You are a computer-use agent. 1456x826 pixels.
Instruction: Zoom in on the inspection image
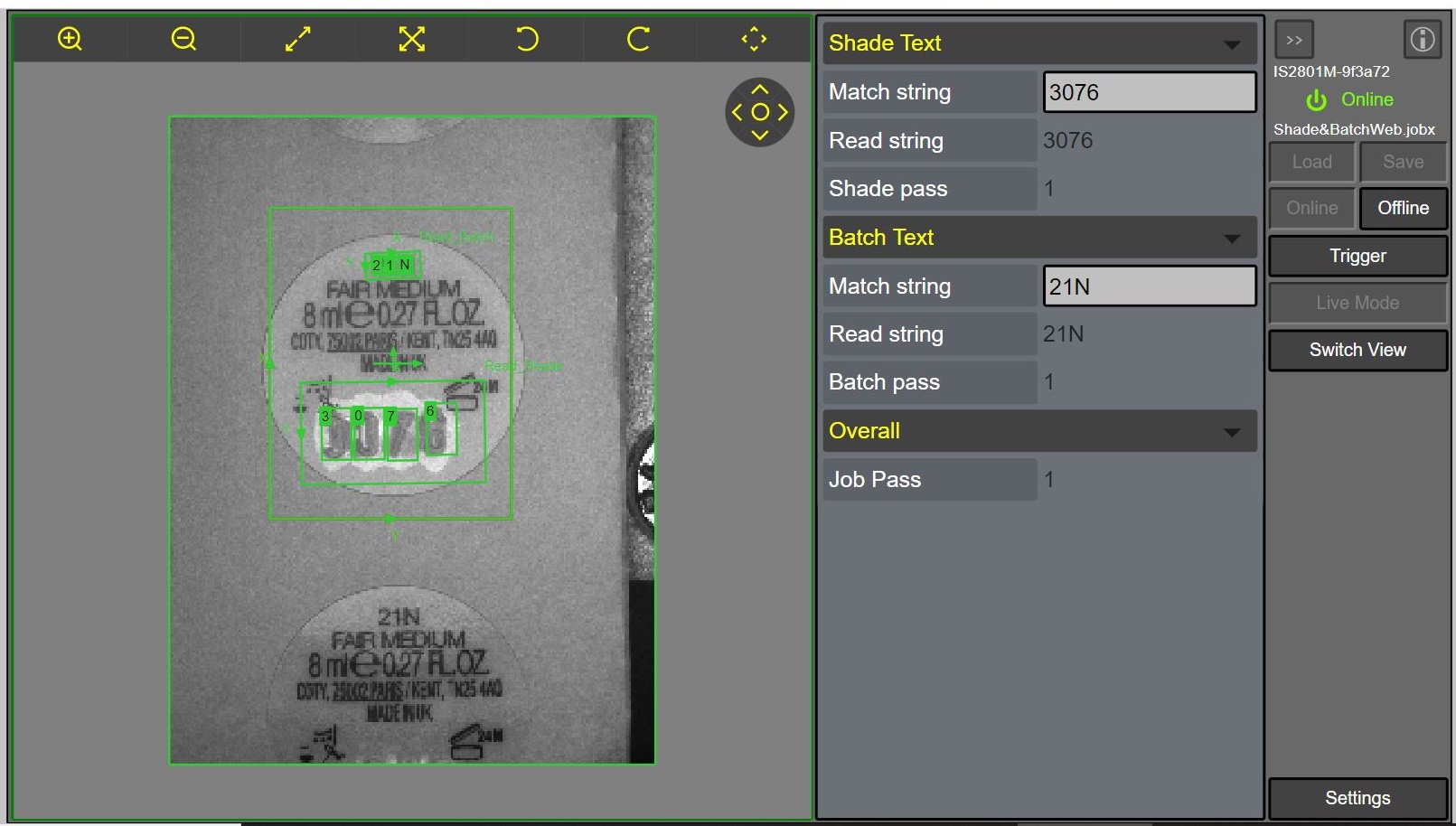70,39
